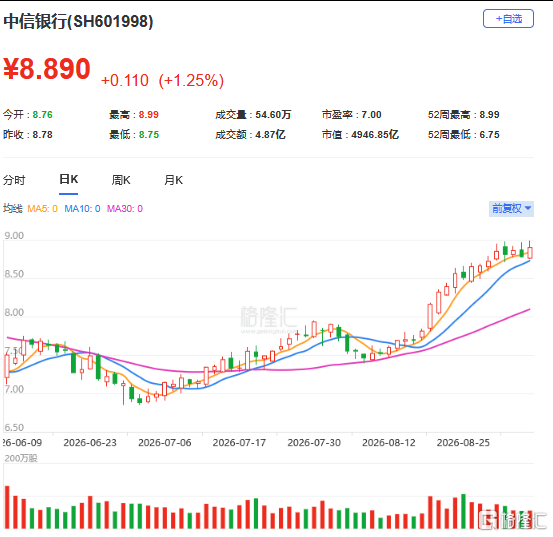Select the 日K chart tab

pos(68,179)
